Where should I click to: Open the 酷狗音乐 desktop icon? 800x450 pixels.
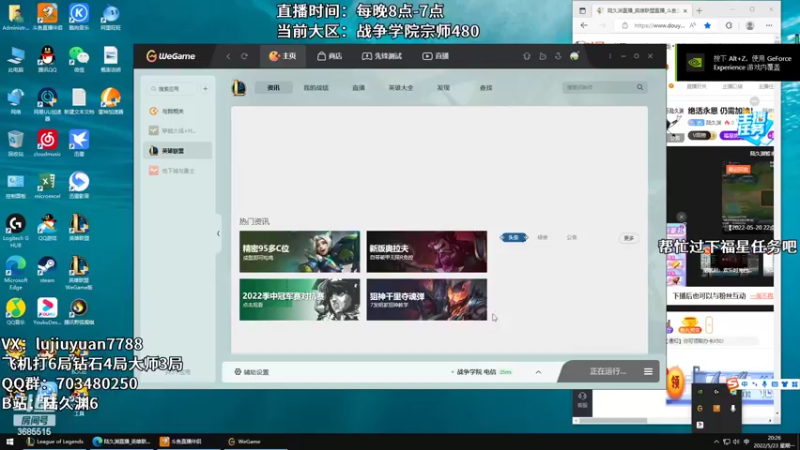(x=79, y=17)
